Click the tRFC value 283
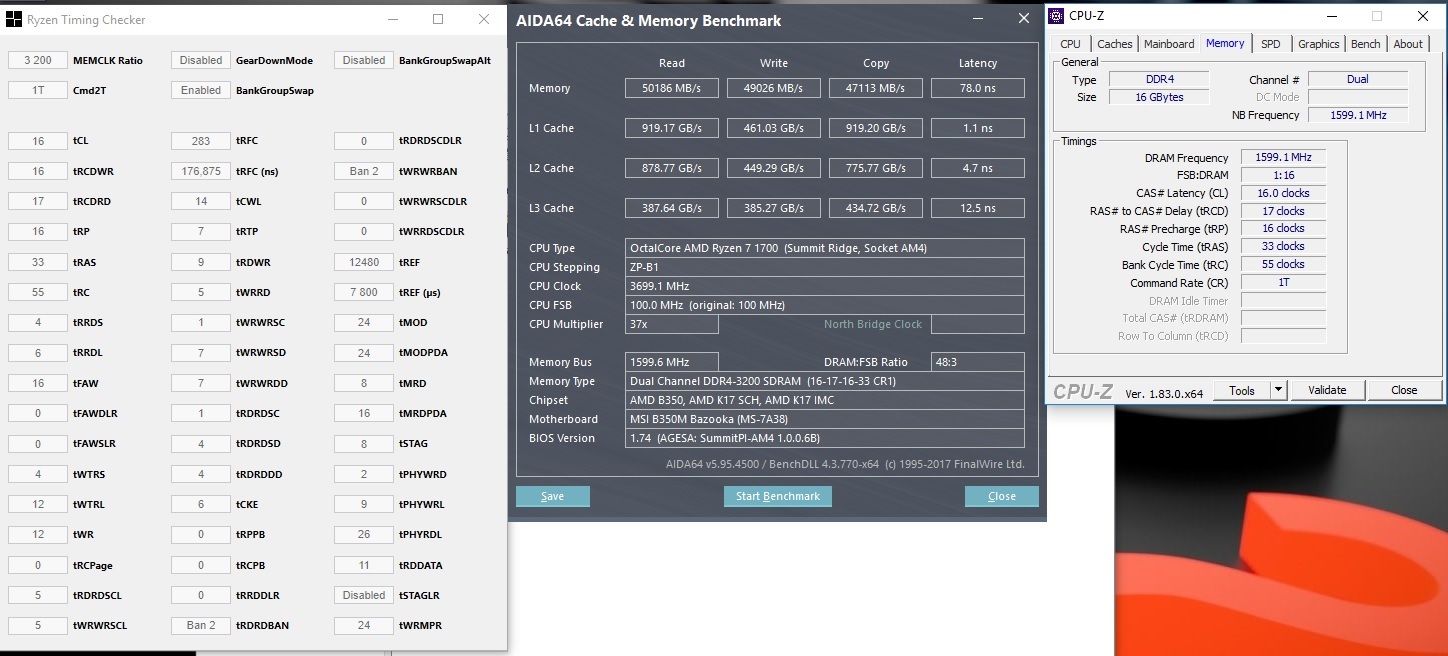 coord(201,141)
